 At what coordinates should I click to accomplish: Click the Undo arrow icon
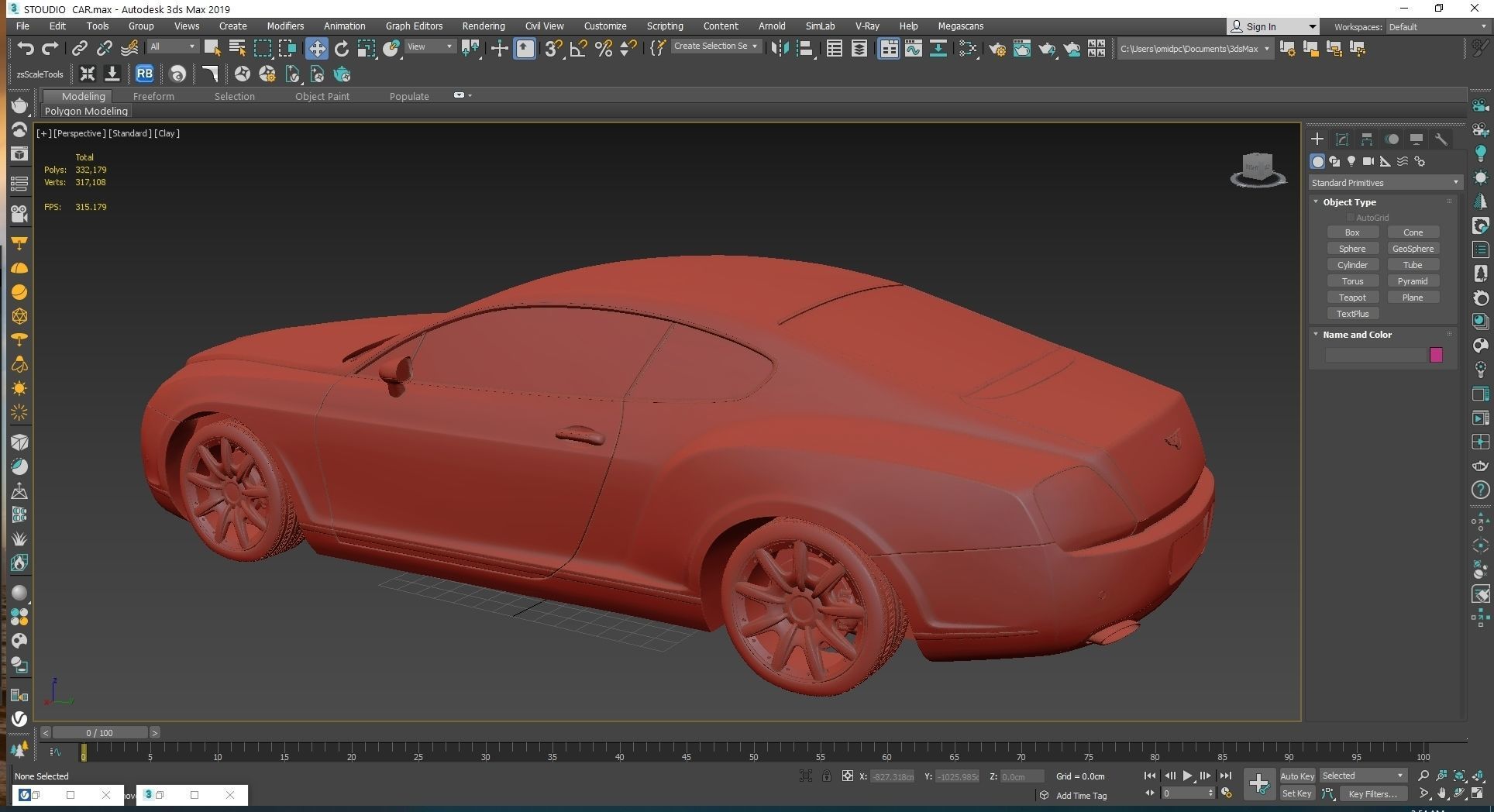26,49
